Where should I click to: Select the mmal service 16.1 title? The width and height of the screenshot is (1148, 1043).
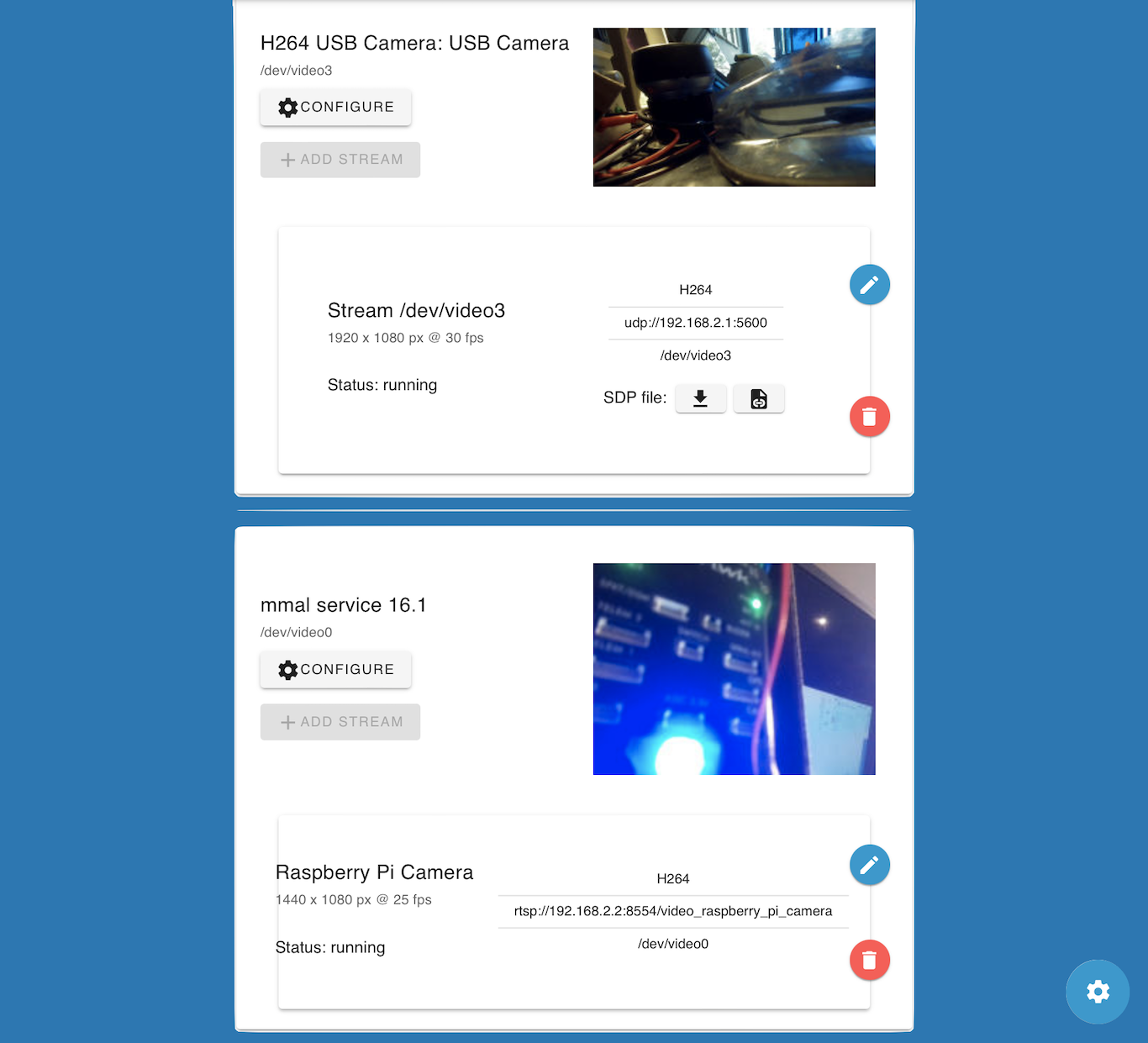[x=344, y=604]
